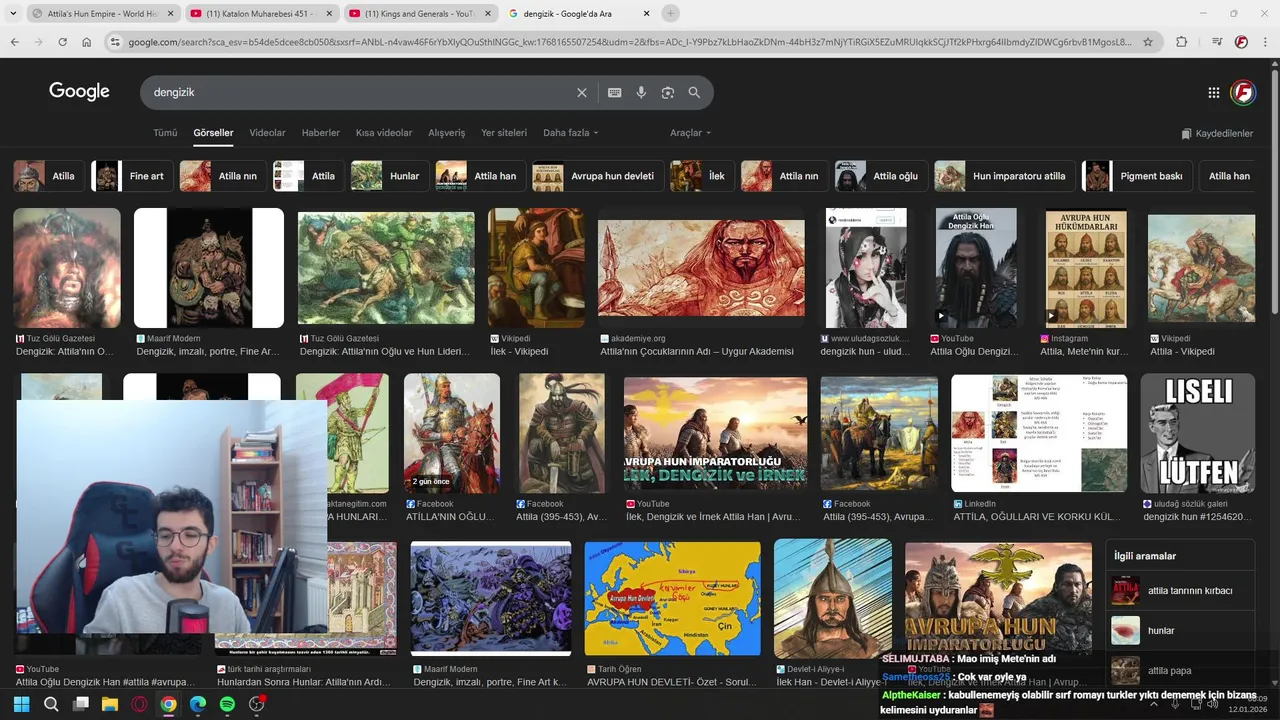
Task: Open Chrome three-dot menu
Action: pos(1265,42)
